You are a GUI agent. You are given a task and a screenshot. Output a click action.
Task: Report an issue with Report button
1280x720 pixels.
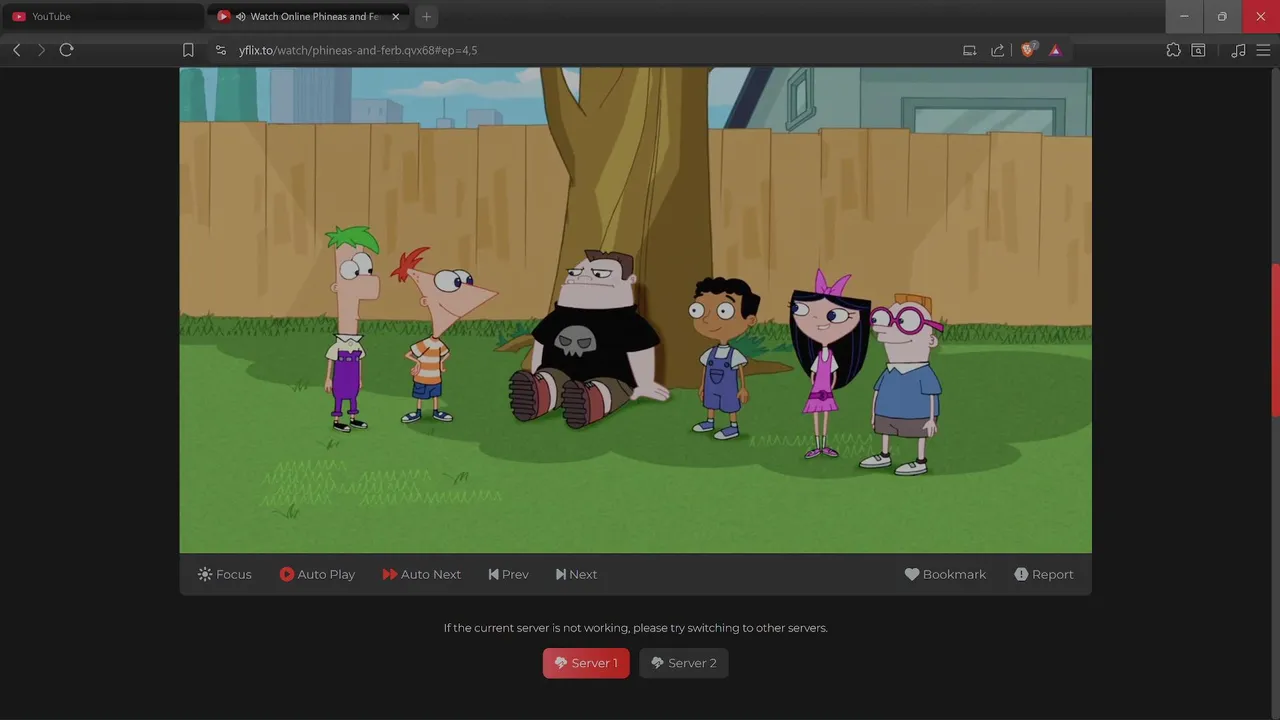tap(1043, 574)
